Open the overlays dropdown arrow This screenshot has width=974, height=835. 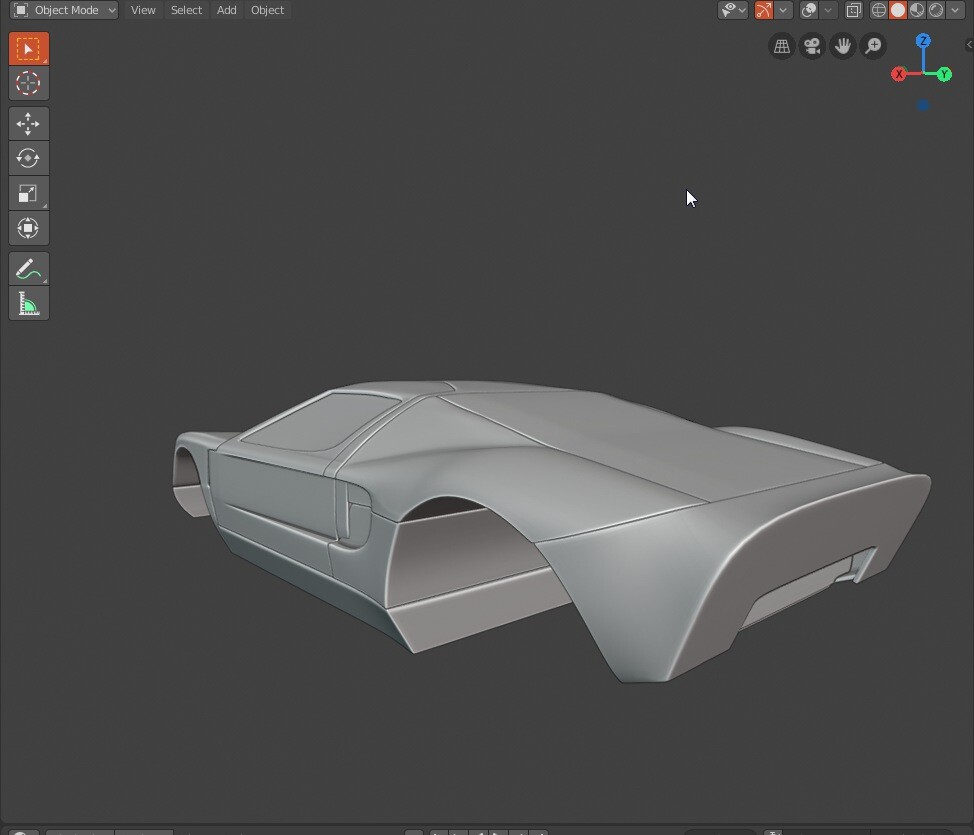point(828,10)
